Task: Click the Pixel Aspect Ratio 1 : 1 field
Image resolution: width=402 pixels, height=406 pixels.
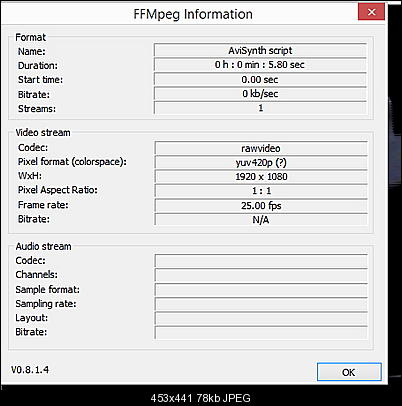Action: [x=261, y=191]
